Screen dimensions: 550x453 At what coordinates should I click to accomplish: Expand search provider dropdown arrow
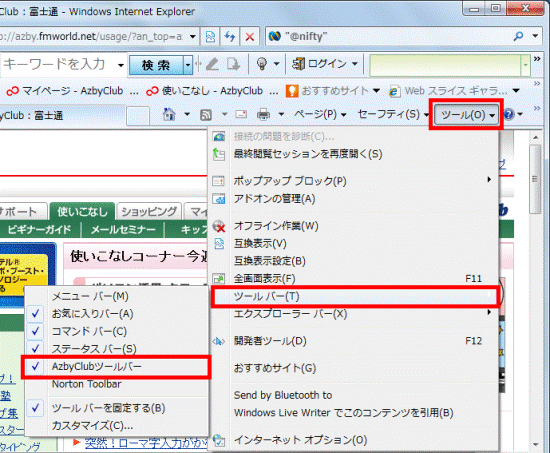(x=535, y=36)
